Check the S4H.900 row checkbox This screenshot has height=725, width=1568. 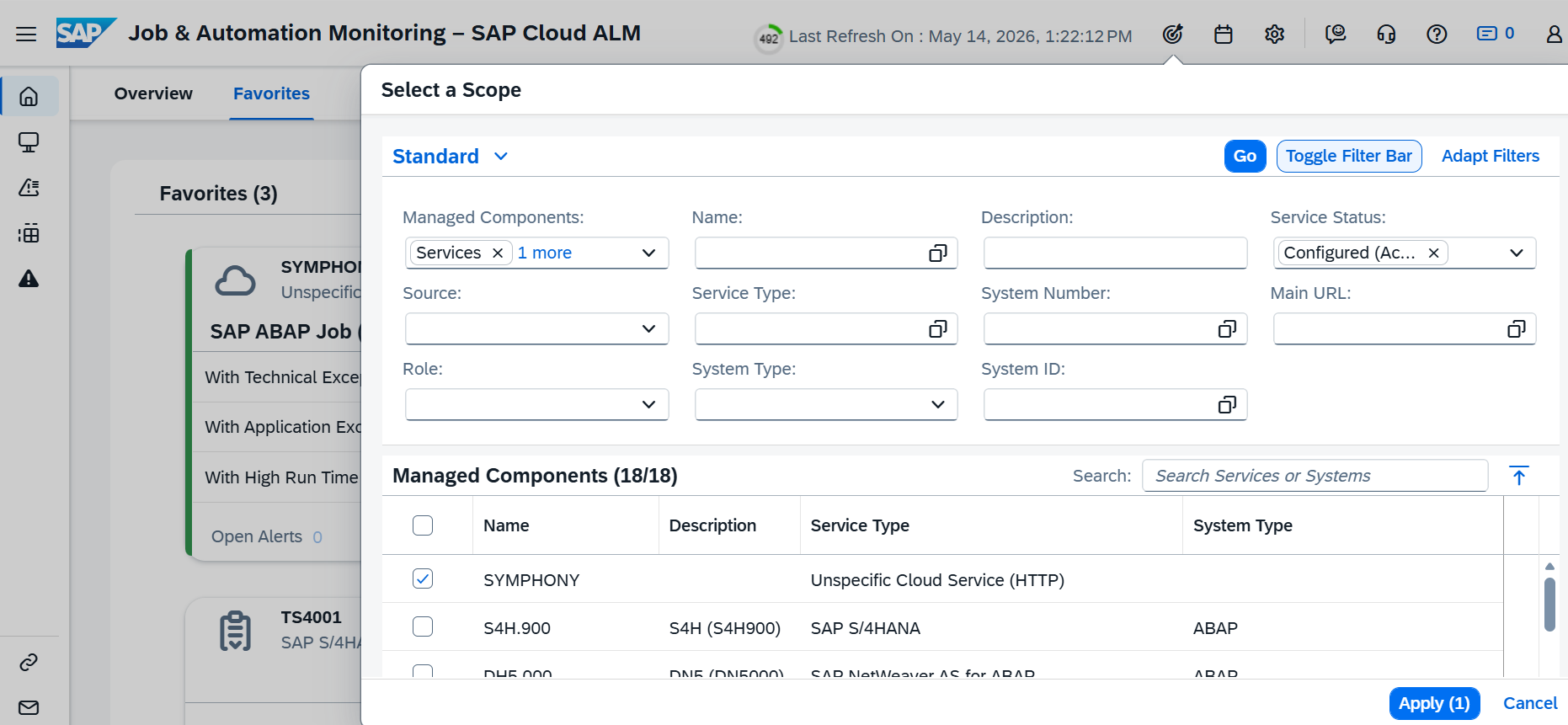coord(423,626)
